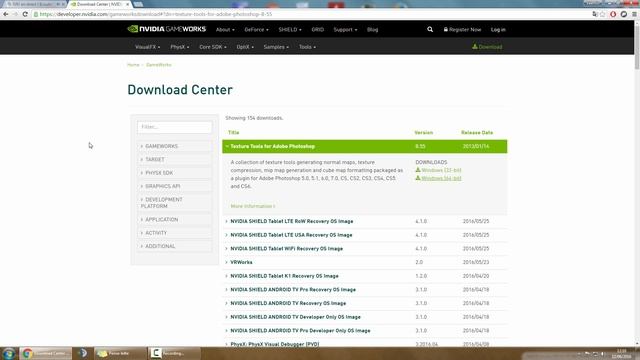Expand SHIELD Tablet K1 Recovery row
Viewport: 640px width, 360px height.
(364, 276)
